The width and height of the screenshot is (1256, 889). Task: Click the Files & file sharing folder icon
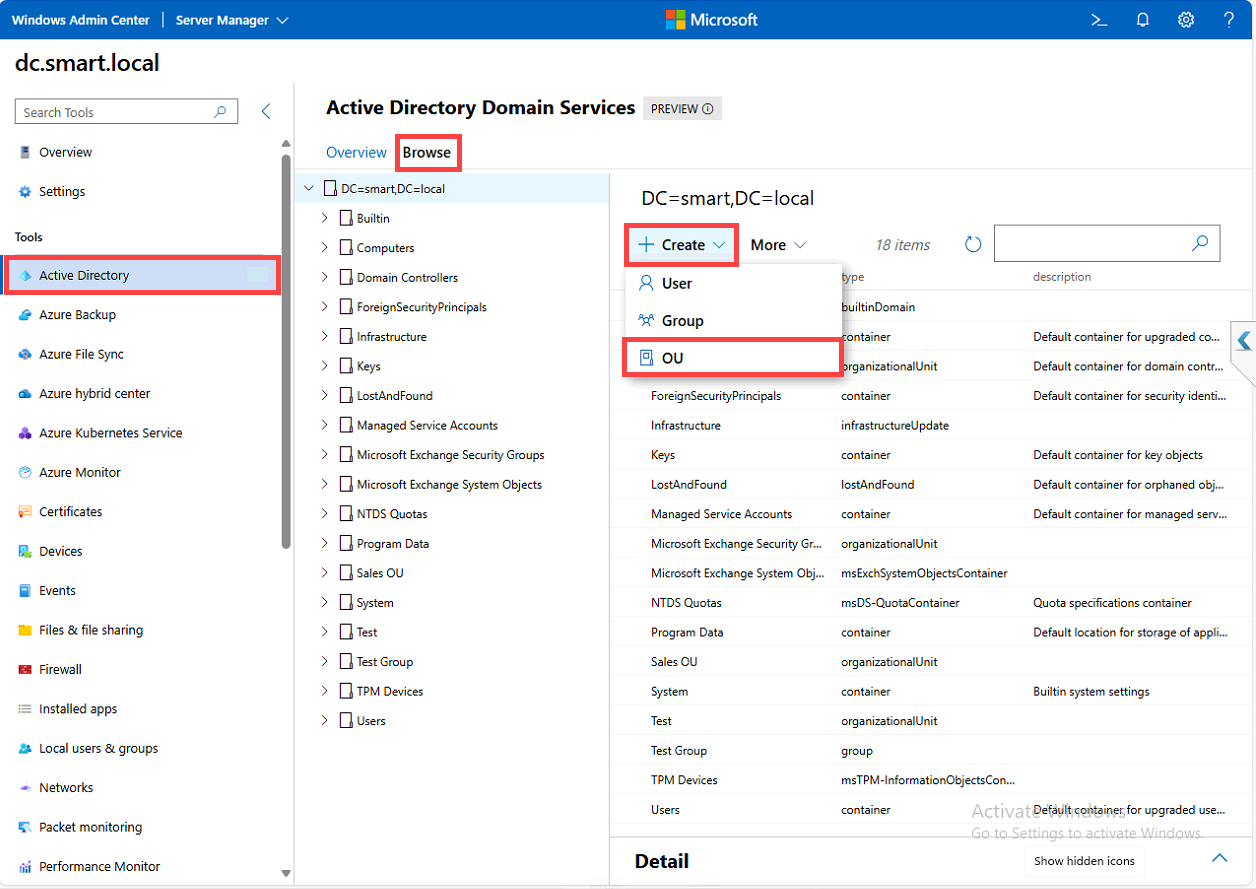[x=25, y=630]
